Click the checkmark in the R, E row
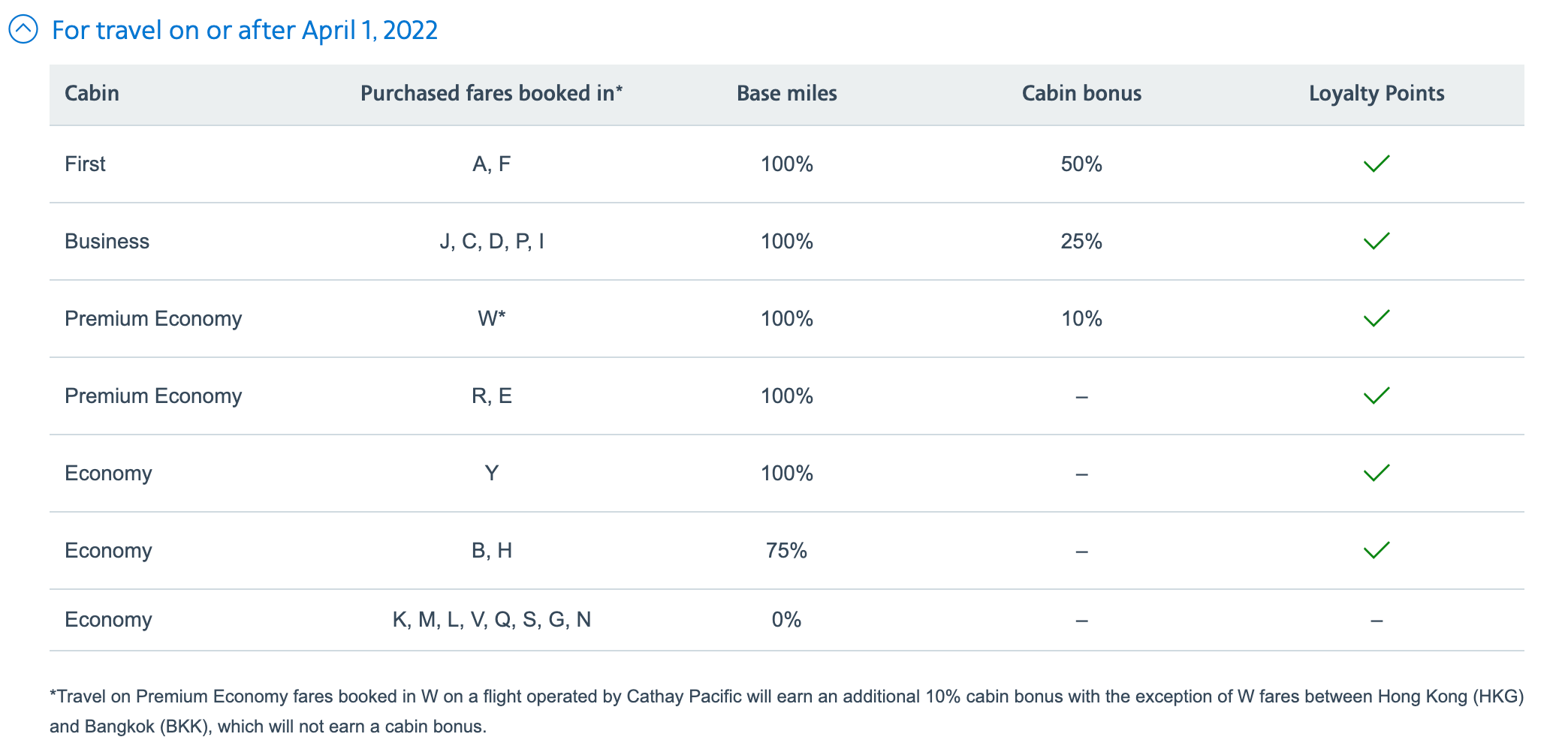1568x752 pixels. pyautogui.click(x=1377, y=396)
